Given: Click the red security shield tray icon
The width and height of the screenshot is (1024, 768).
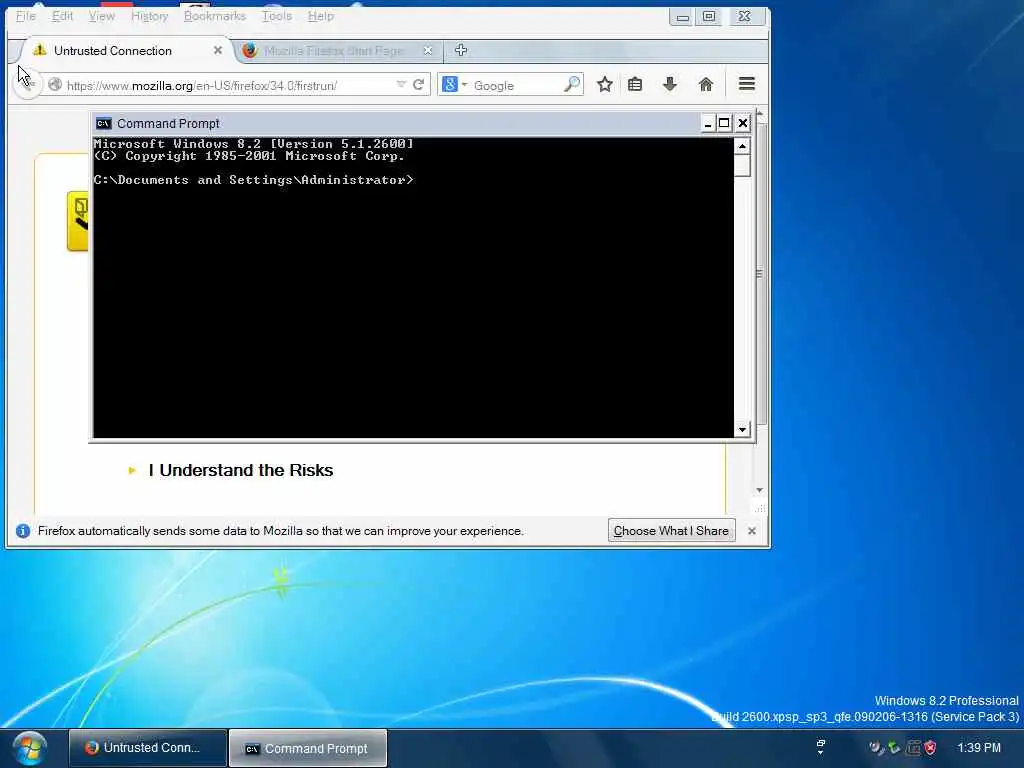Looking at the screenshot, I should 931,748.
